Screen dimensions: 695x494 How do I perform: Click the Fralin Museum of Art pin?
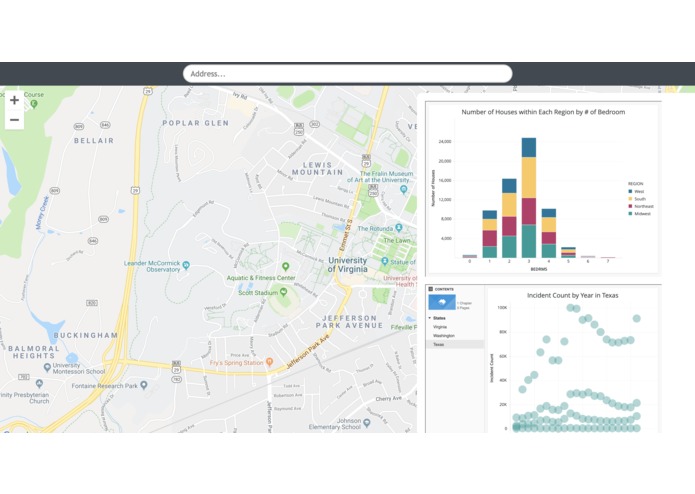[403, 189]
